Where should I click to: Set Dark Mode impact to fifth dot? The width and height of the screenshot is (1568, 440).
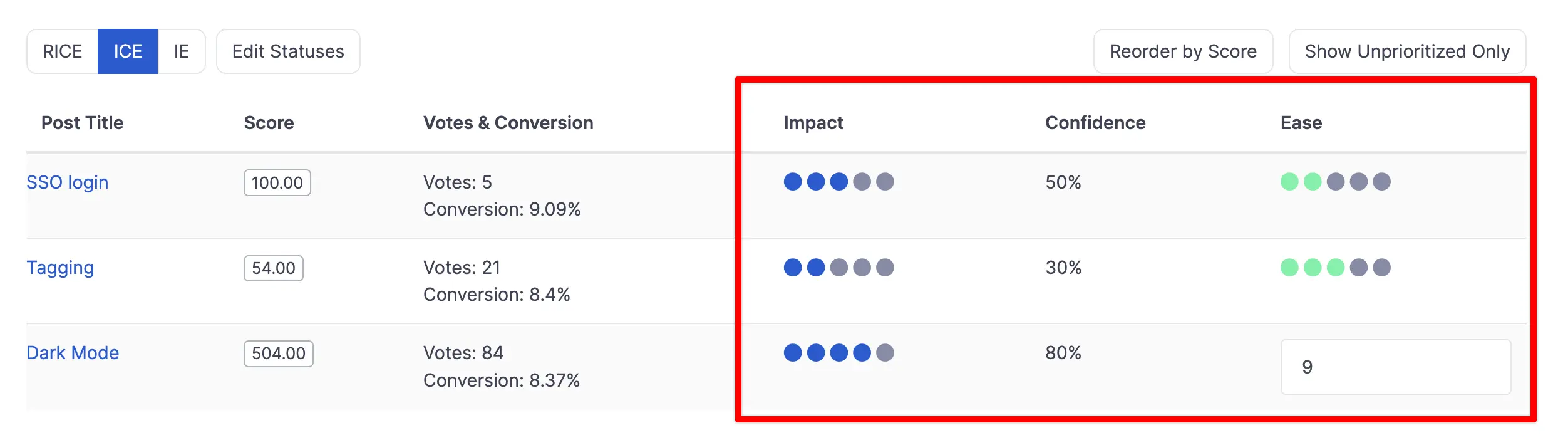(x=885, y=353)
